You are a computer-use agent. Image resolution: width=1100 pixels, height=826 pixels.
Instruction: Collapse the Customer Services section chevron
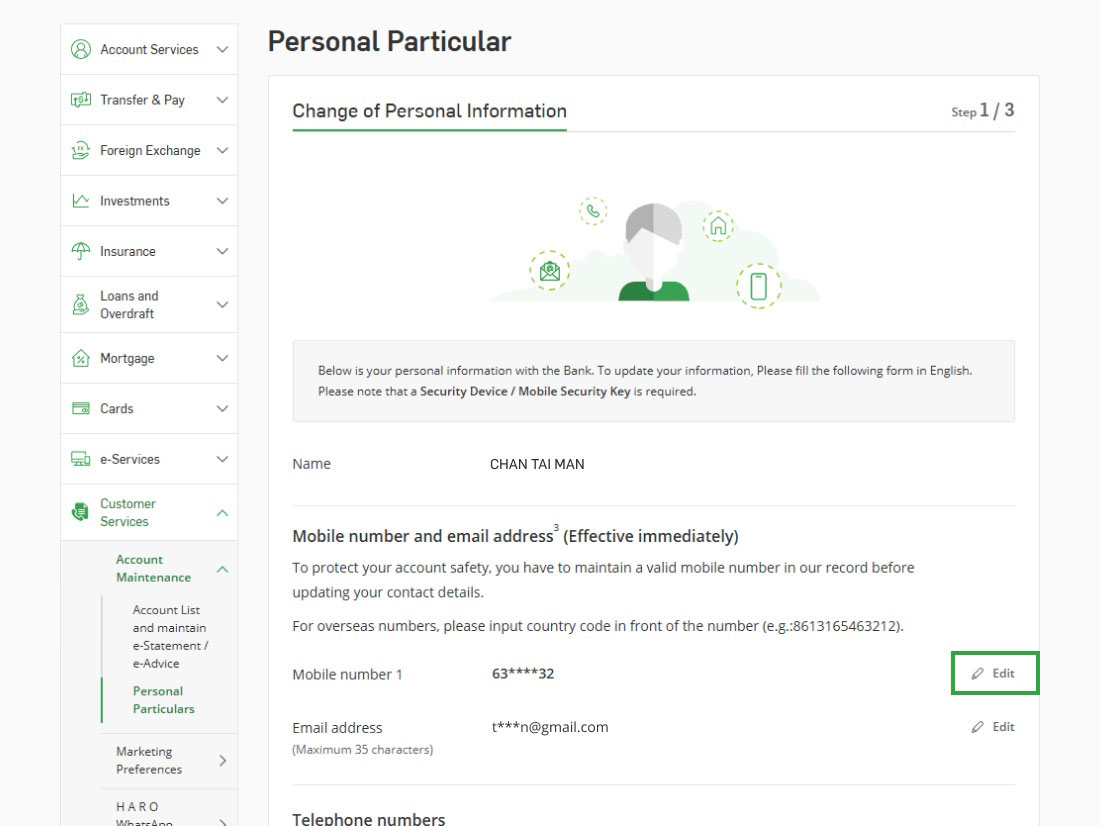tap(222, 513)
